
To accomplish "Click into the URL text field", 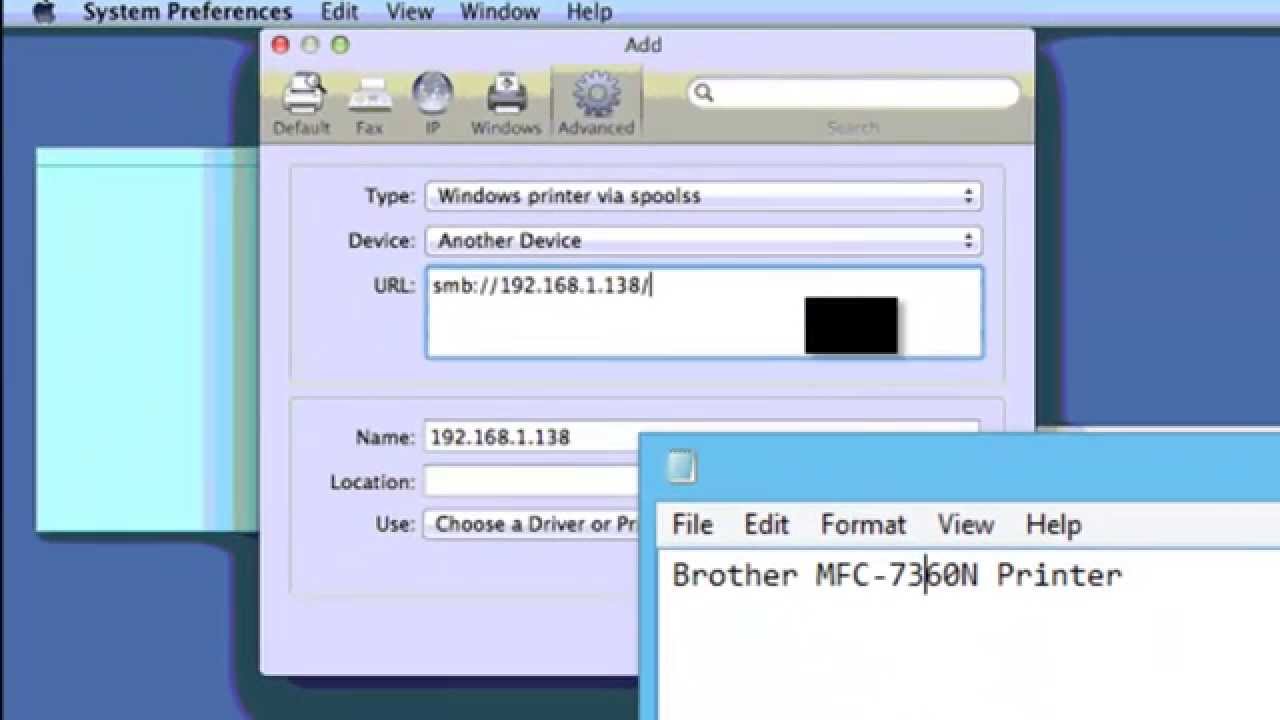I will point(704,312).
